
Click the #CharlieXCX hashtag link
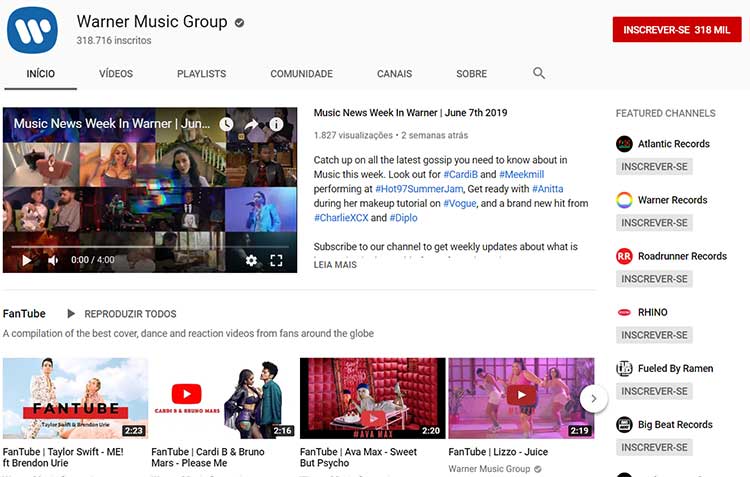pos(341,218)
